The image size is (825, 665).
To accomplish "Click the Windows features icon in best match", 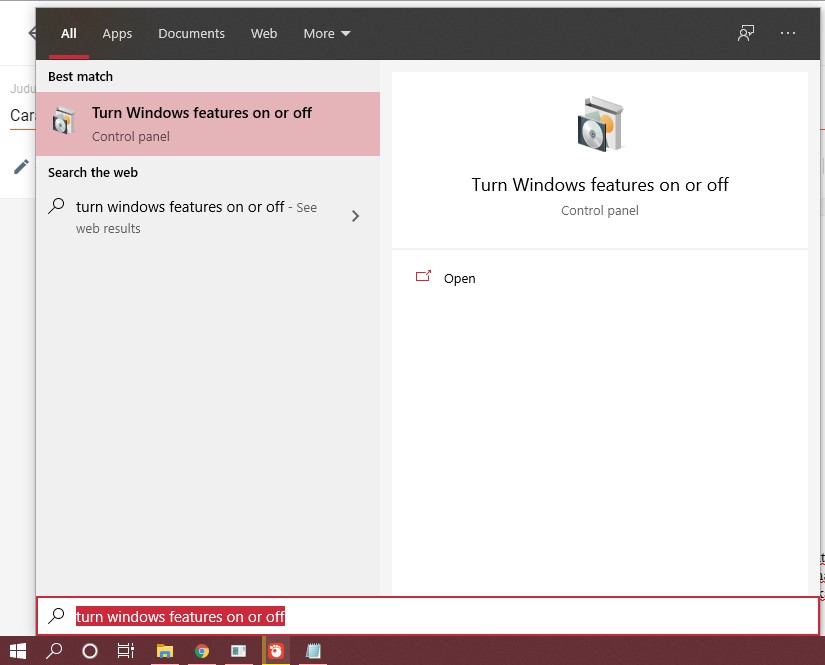I will point(64,120).
